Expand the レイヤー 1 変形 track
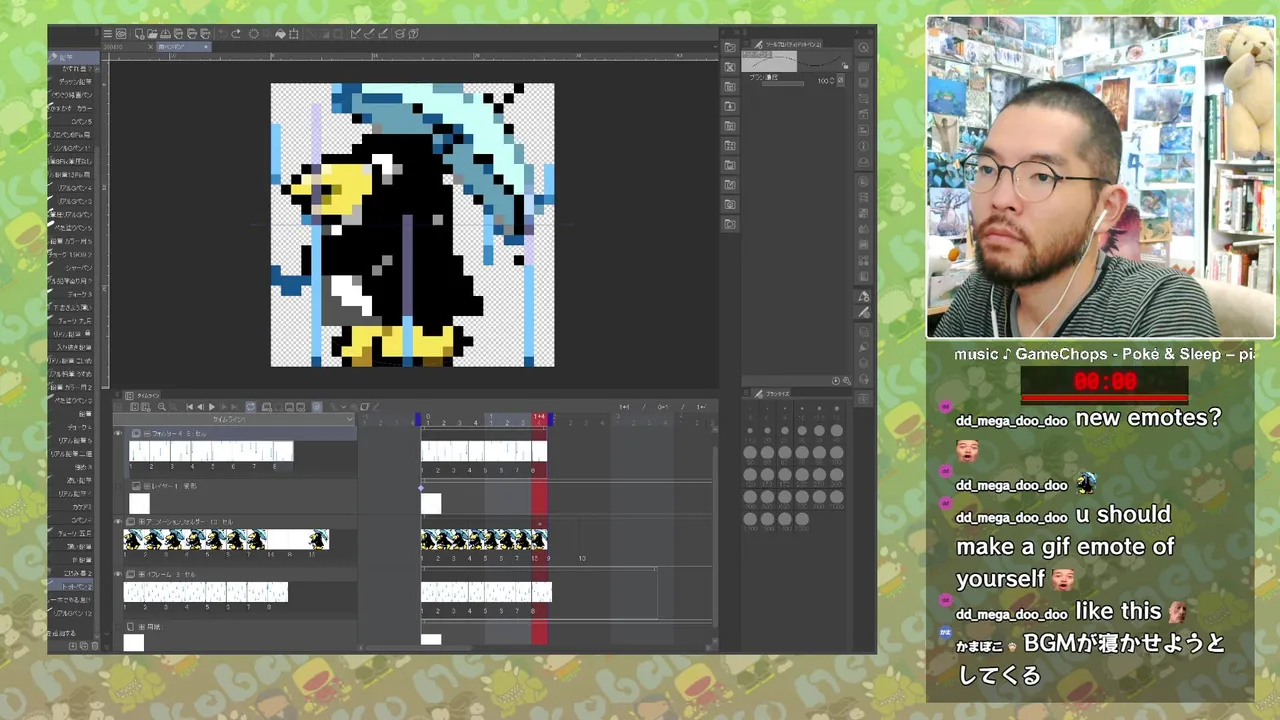This screenshot has width=1280, height=720. tap(146, 486)
